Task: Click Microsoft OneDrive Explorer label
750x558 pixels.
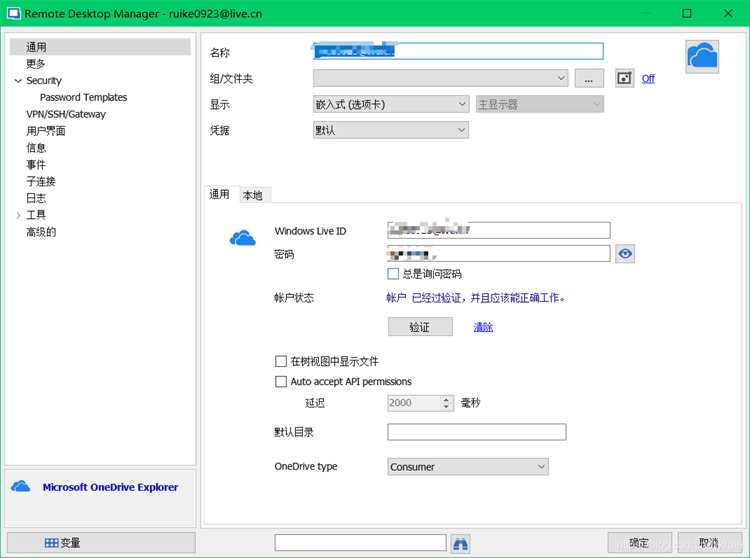Action: tap(110, 487)
